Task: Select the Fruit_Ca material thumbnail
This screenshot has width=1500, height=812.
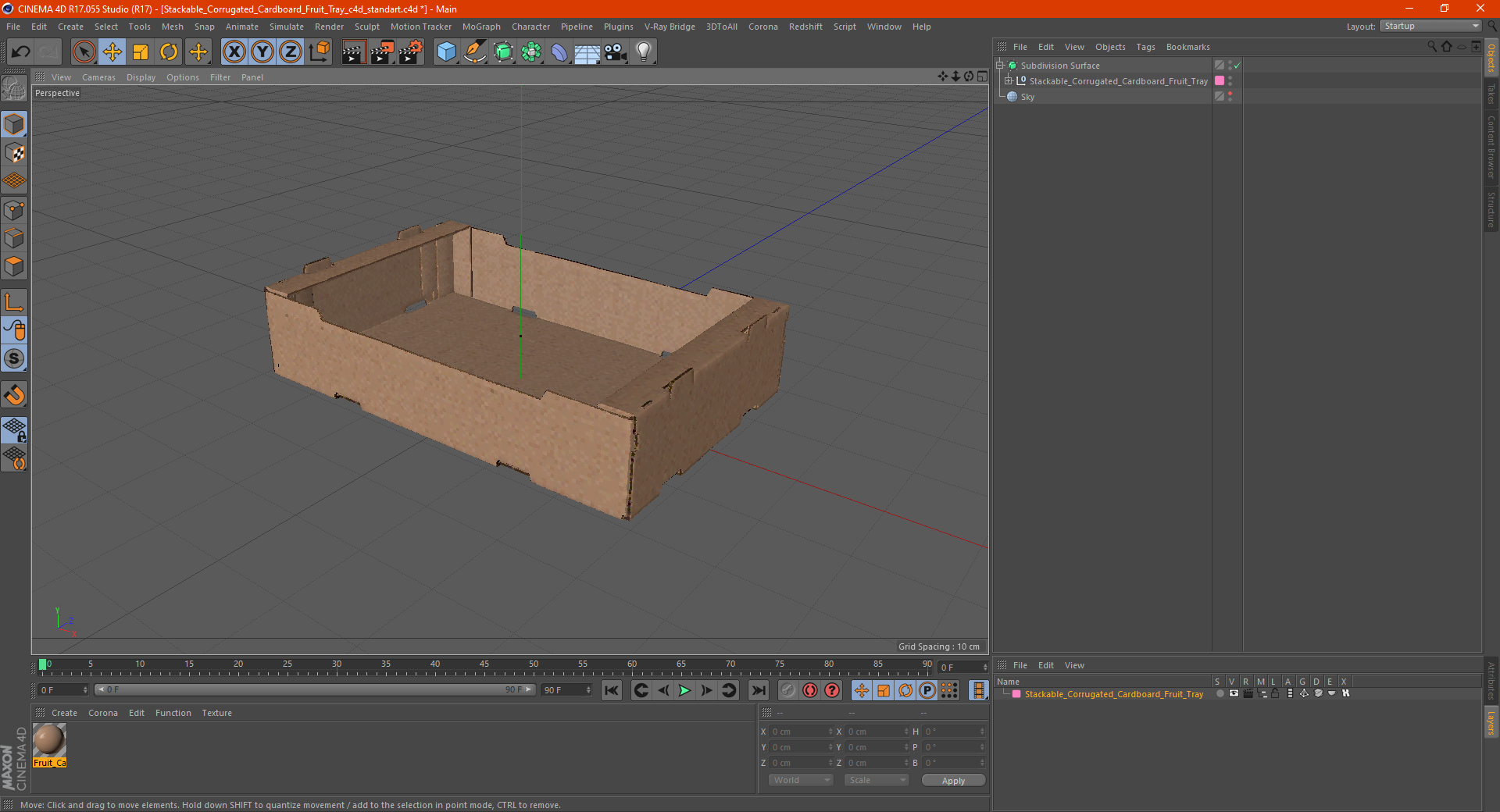Action: point(49,740)
